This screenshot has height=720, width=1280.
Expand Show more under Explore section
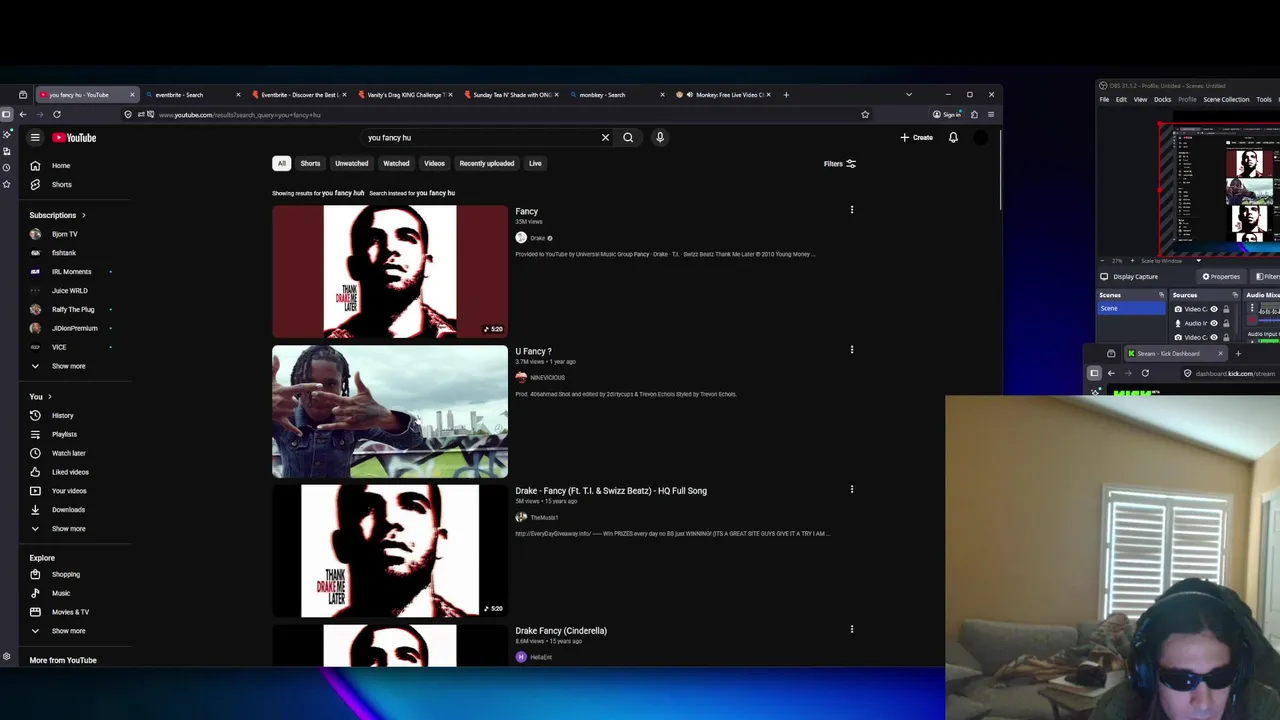point(68,631)
